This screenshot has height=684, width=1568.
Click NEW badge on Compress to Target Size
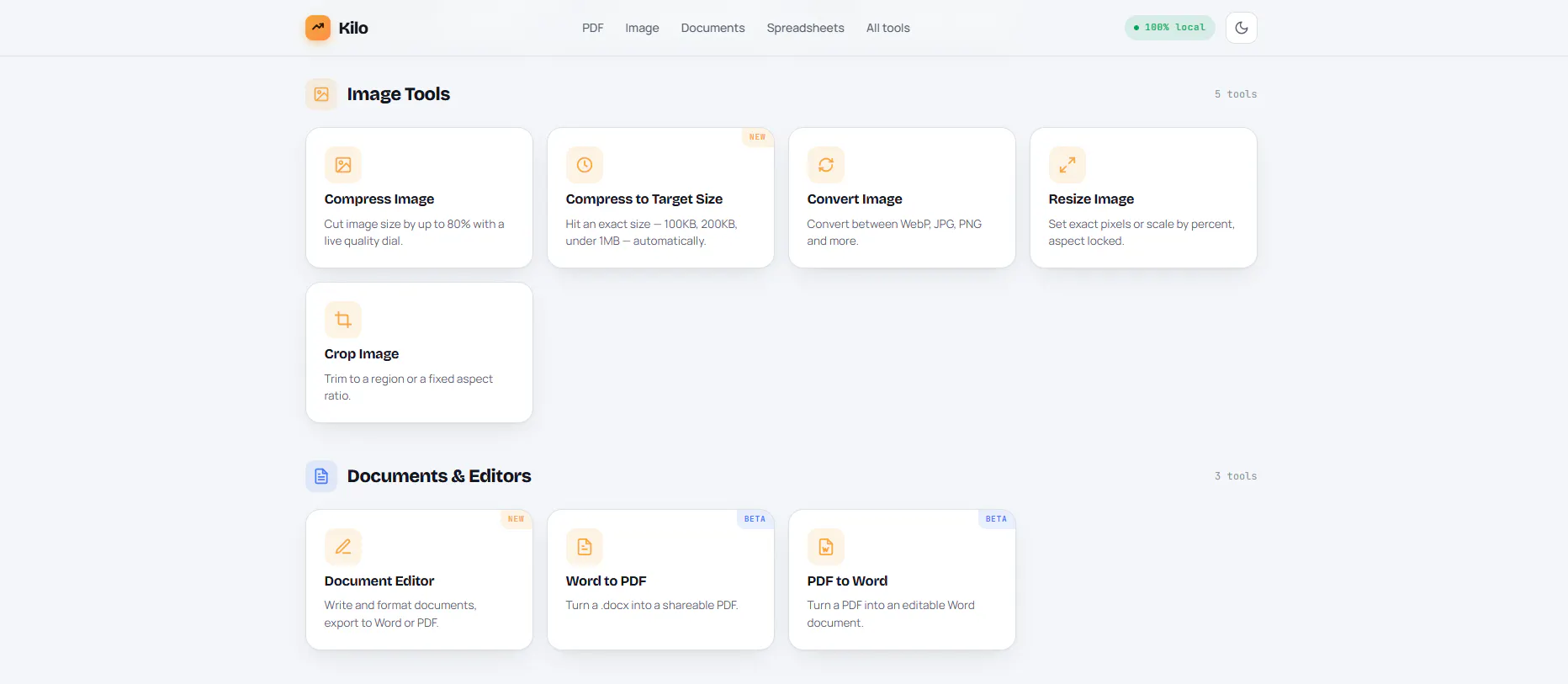tap(757, 137)
